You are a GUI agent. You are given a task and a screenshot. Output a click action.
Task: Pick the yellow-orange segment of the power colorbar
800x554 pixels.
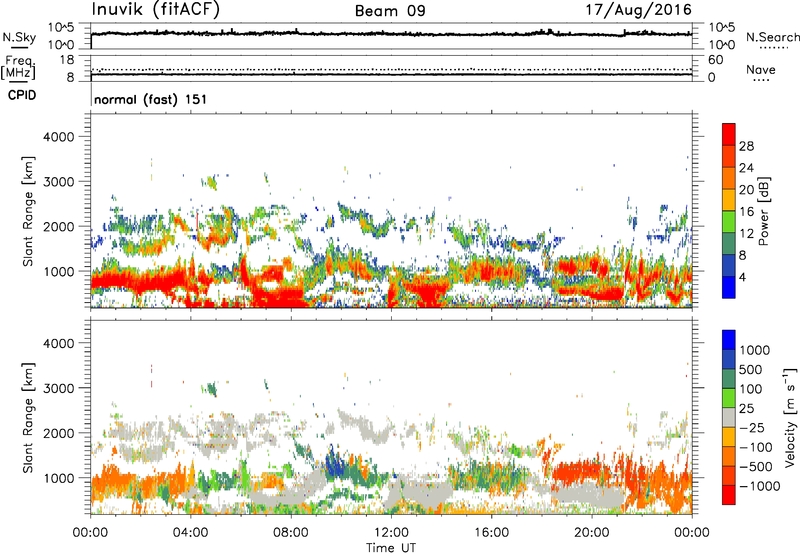point(729,199)
